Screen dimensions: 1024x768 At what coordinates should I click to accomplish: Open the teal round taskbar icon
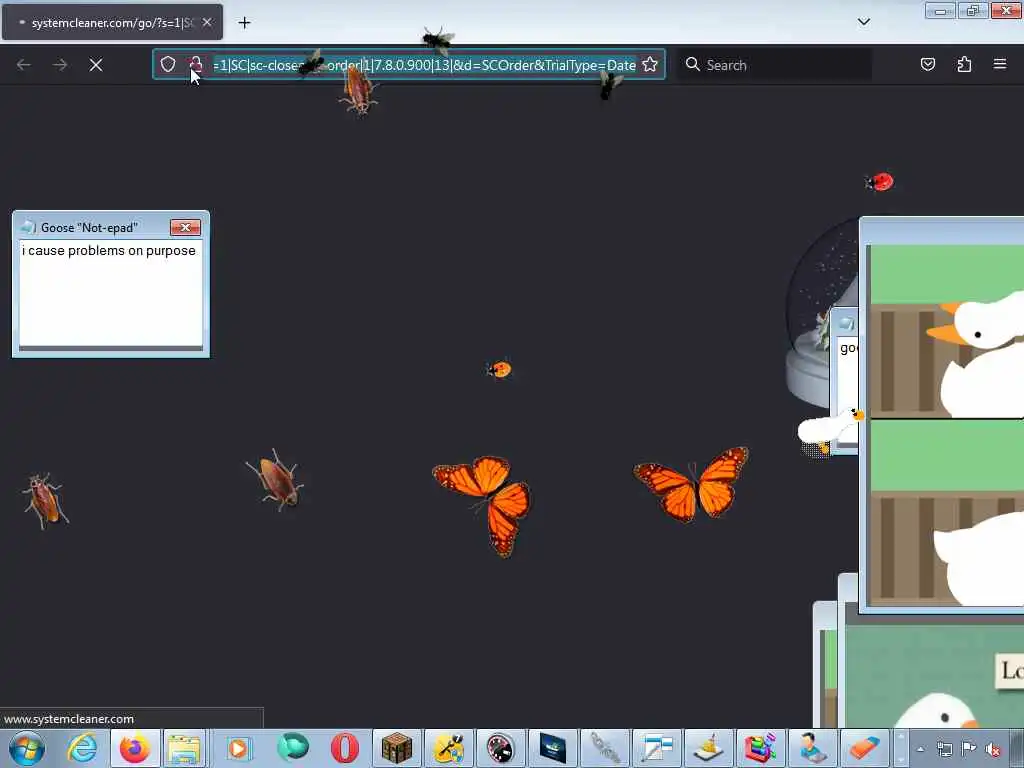(x=292, y=748)
